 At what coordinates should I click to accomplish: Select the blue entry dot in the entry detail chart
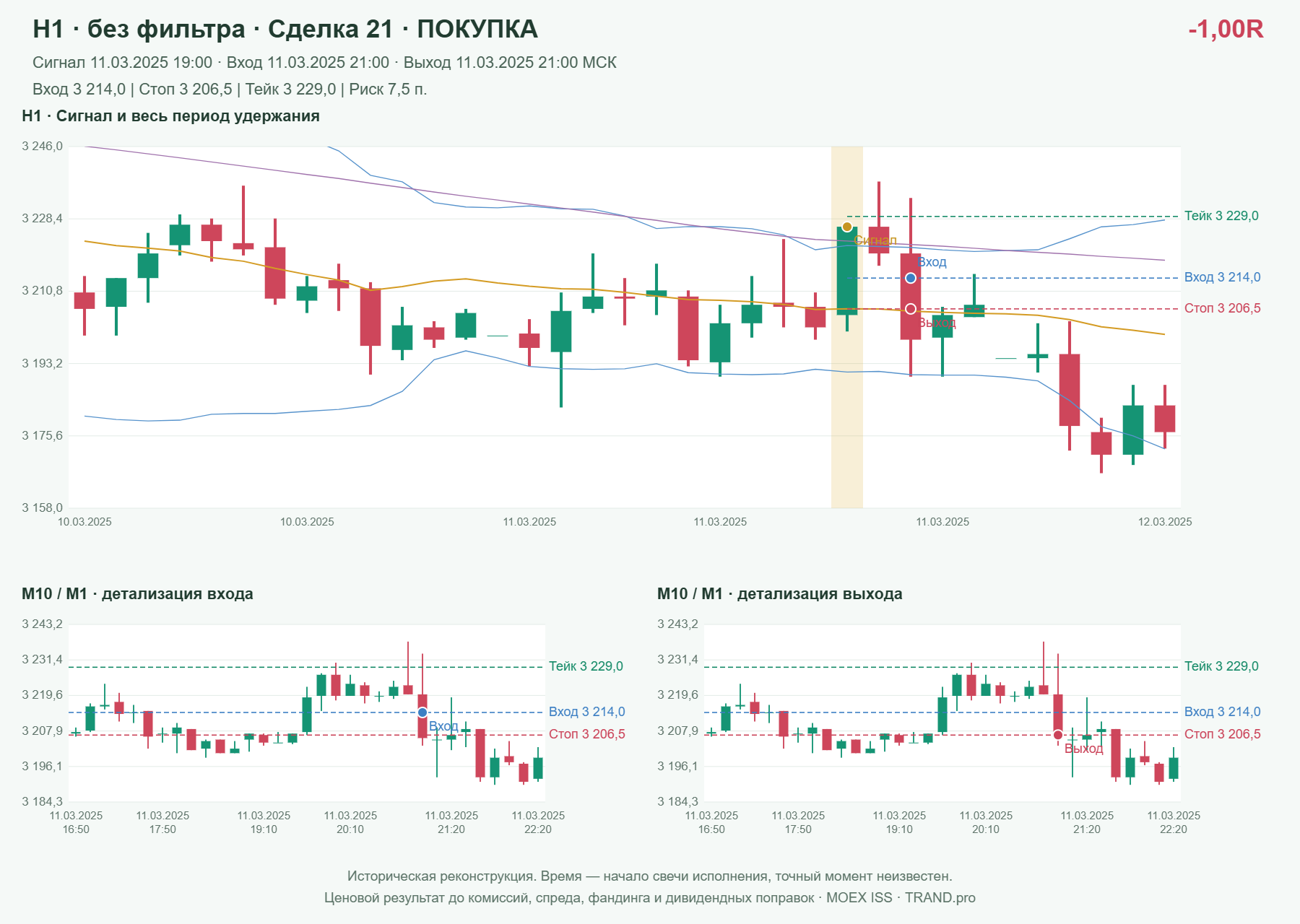click(422, 712)
